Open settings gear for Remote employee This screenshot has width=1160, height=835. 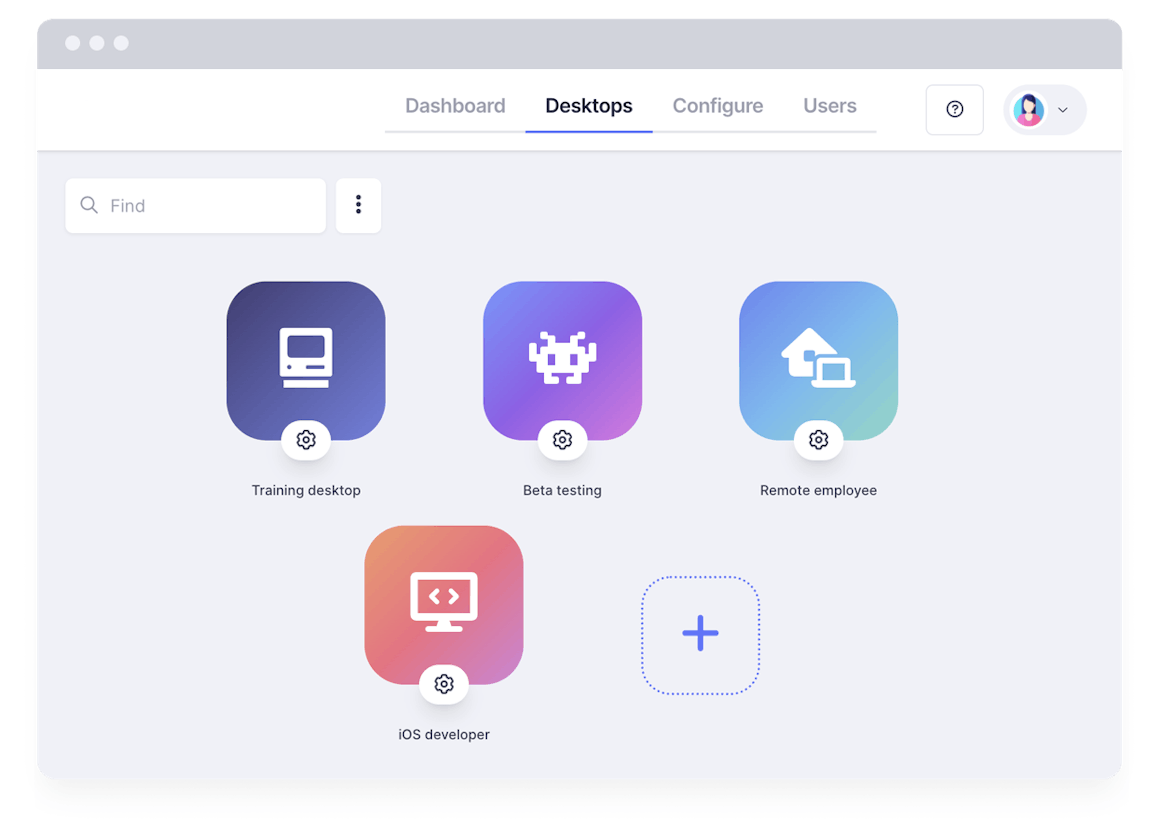[x=818, y=440]
